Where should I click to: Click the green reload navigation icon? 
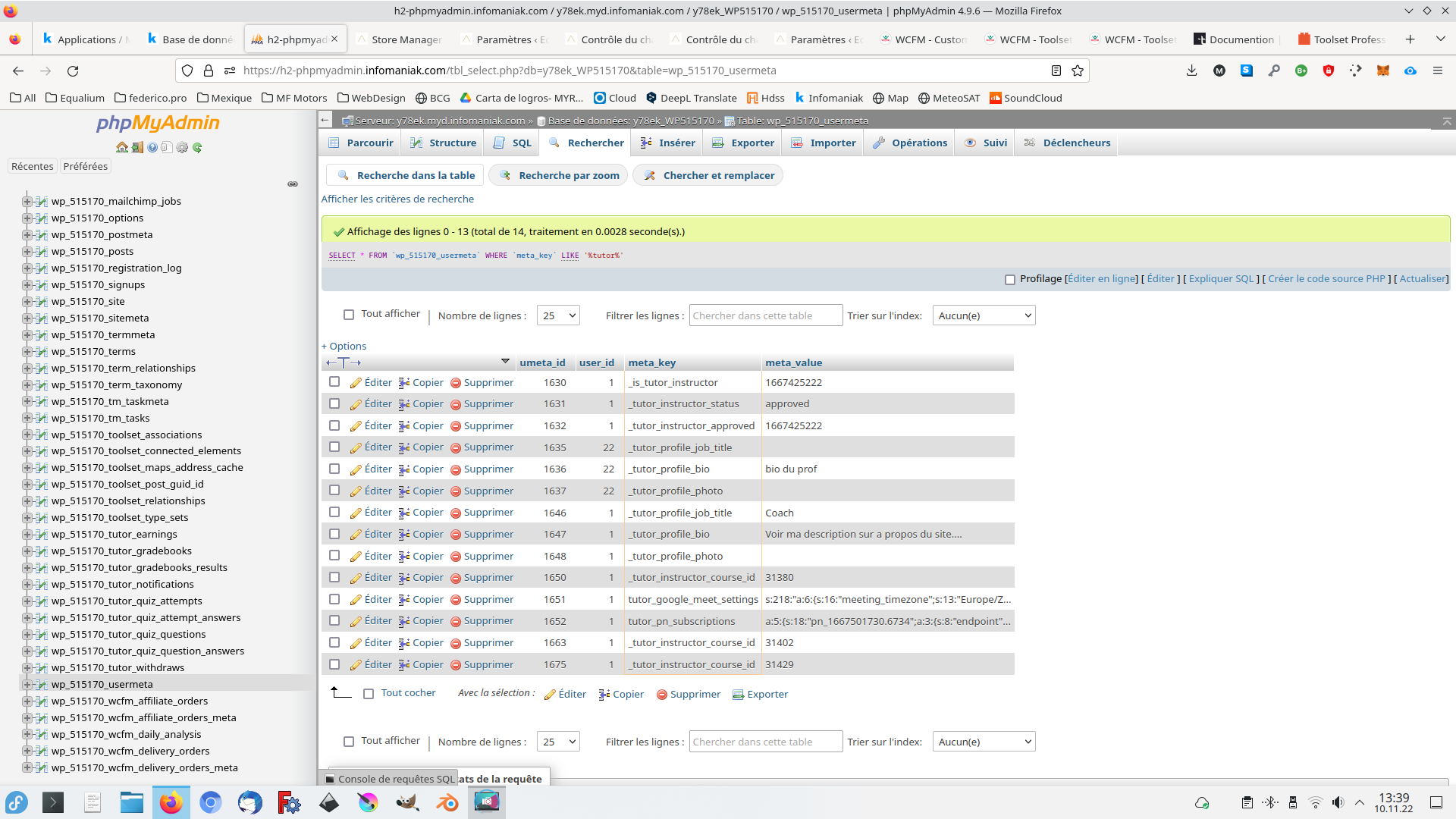(197, 147)
